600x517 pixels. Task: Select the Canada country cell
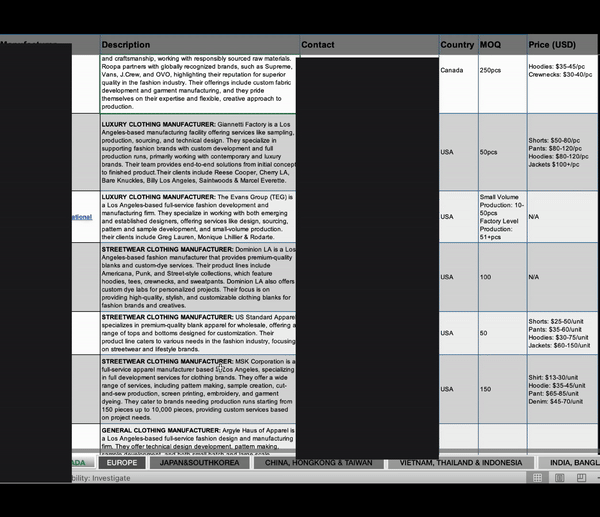point(457,71)
